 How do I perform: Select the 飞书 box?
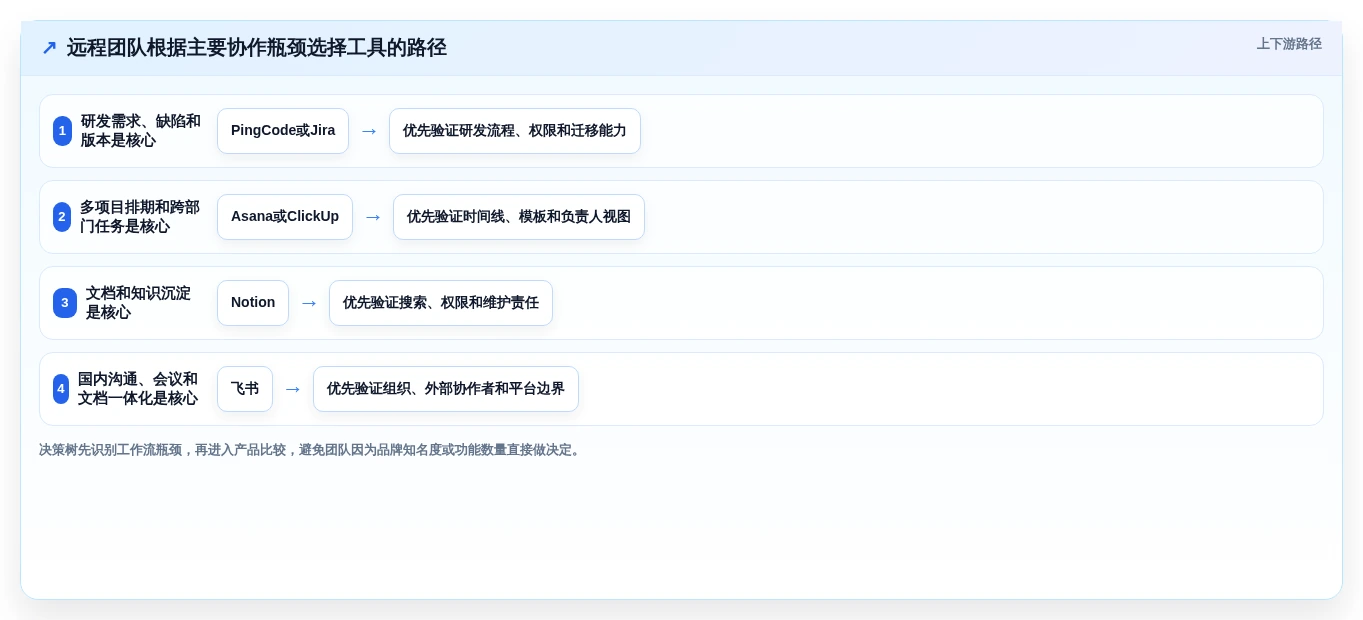(x=245, y=389)
